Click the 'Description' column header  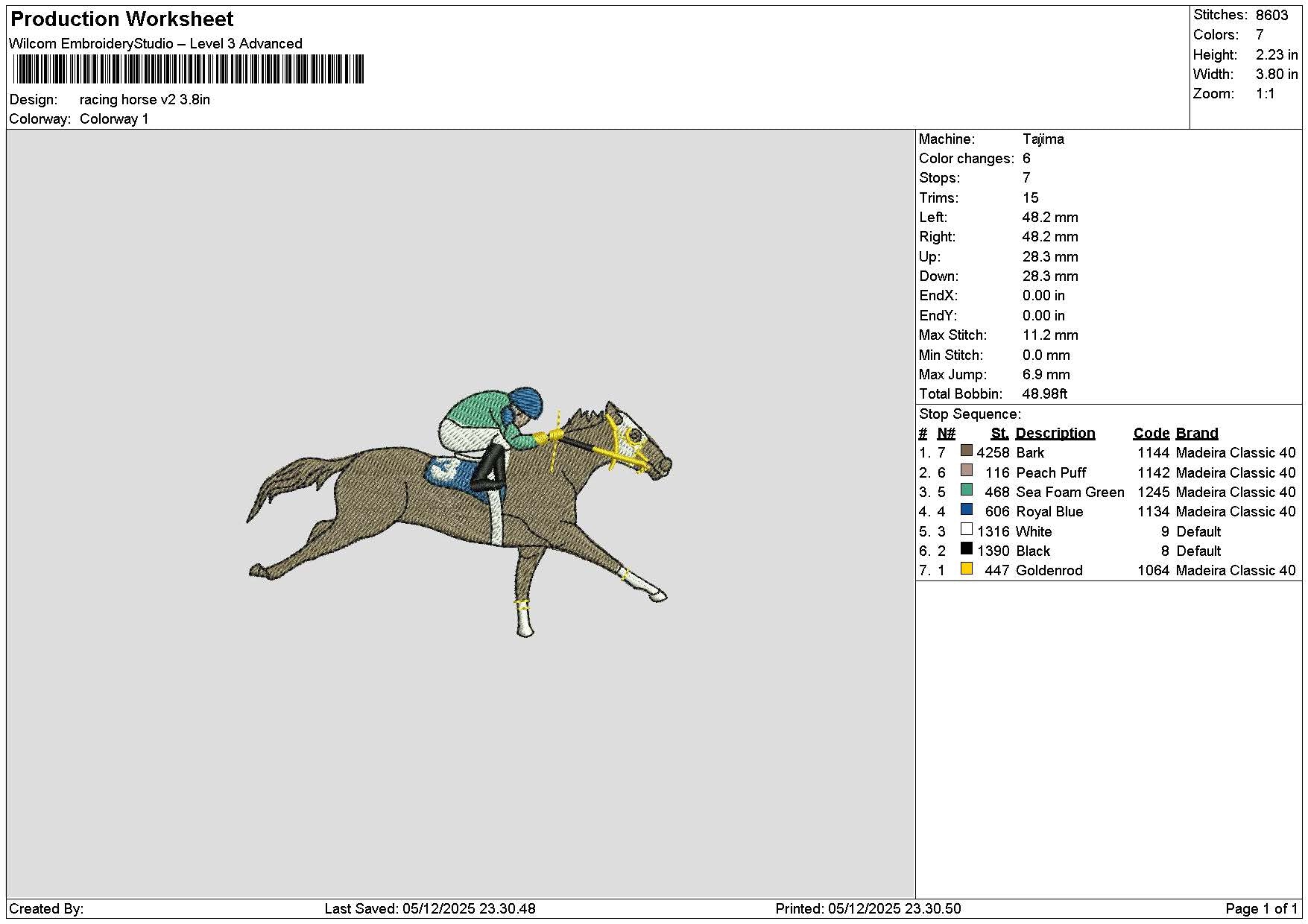pyautogui.click(x=1055, y=433)
